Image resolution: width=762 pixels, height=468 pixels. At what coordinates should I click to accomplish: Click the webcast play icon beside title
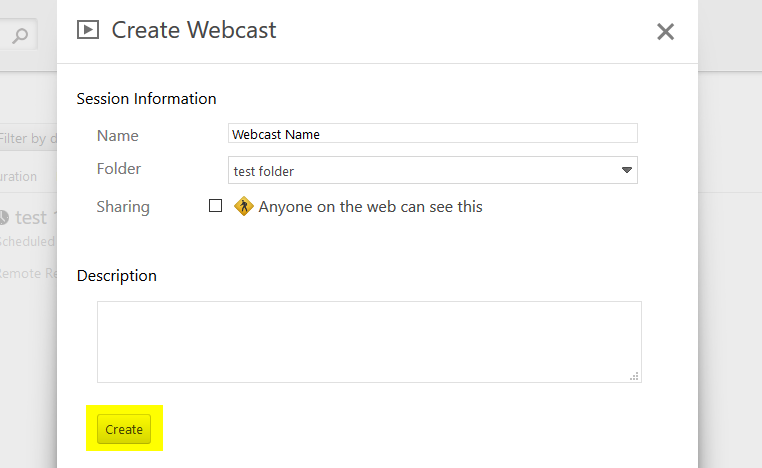pos(88,30)
